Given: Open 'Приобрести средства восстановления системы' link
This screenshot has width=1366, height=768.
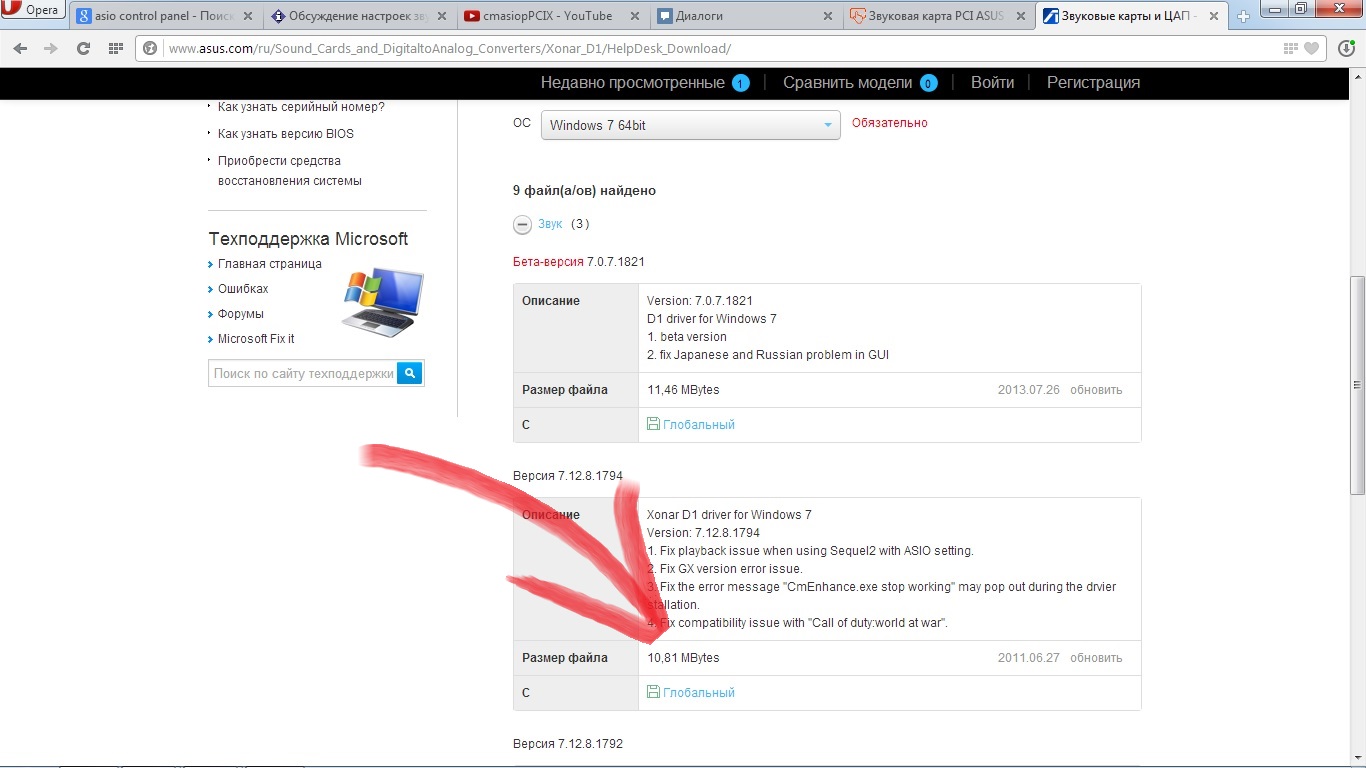Looking at the screenshot, I should coord(290,171).
